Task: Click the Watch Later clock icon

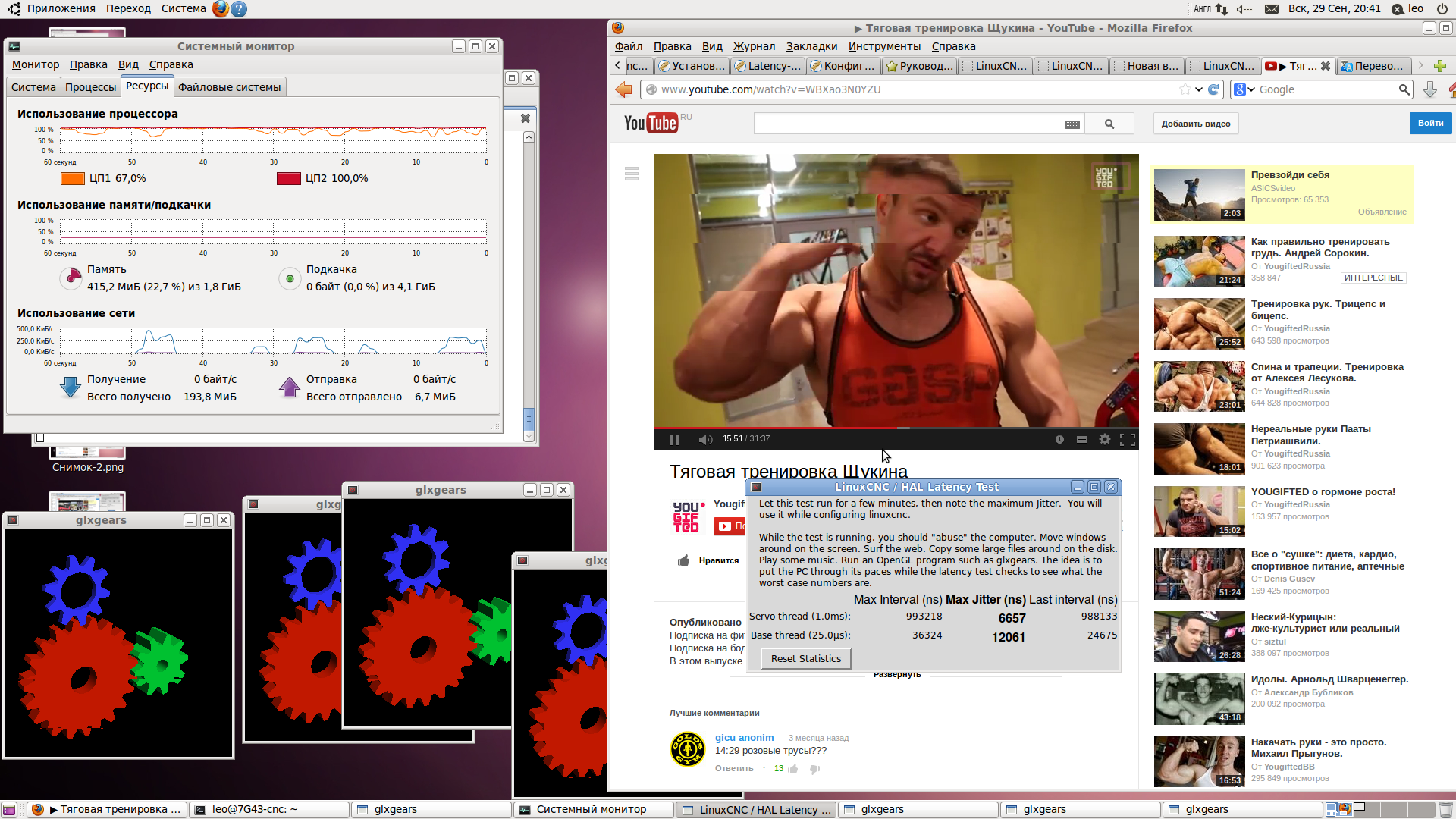Action: click(x=1059, y=439)
